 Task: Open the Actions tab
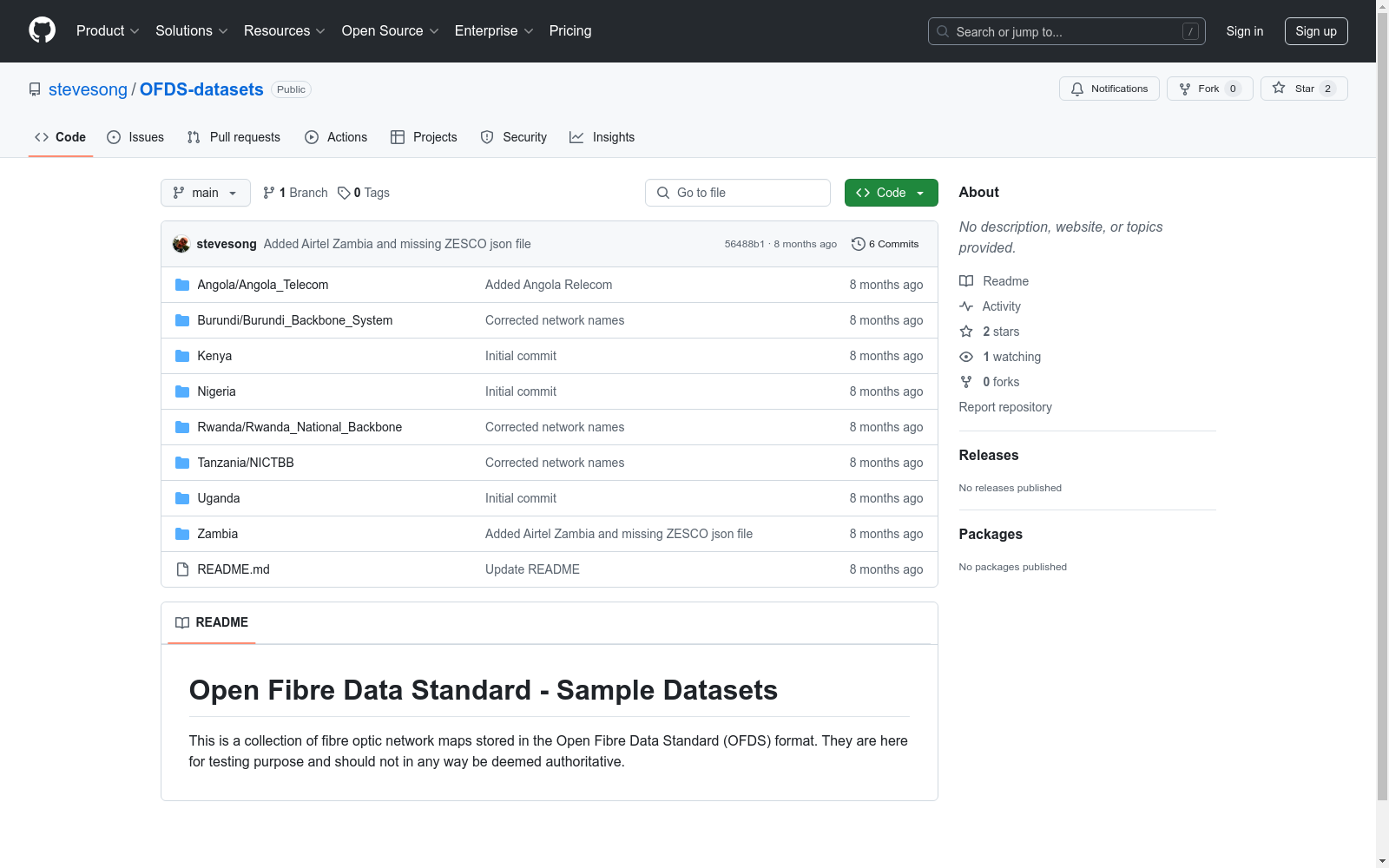coord(336,137)
